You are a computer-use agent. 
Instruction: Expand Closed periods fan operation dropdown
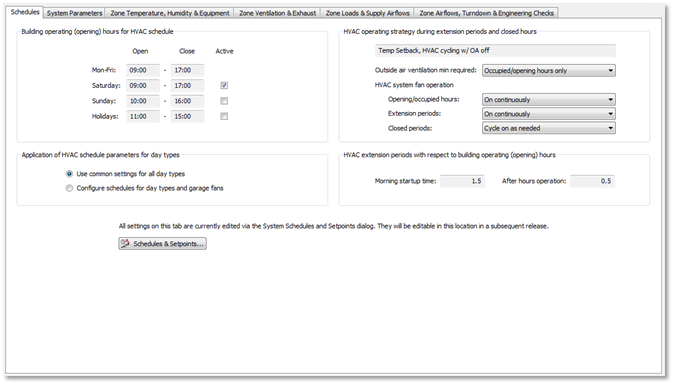pyautogui.click(x=548, y=128)
